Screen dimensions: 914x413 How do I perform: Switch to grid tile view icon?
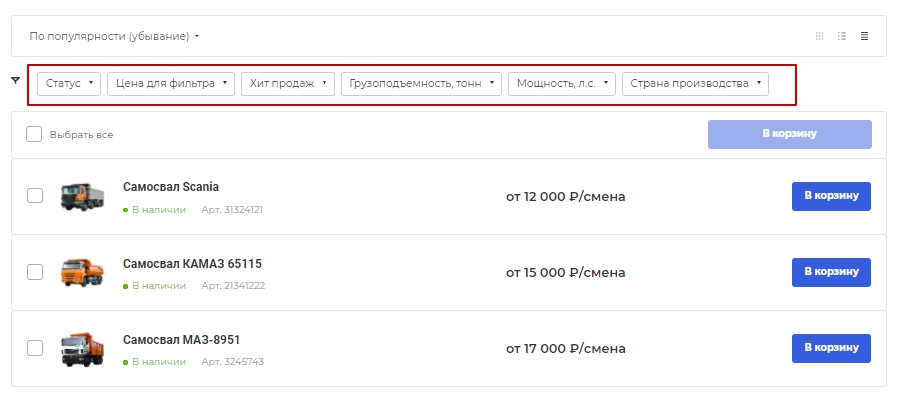click(819, 36)
